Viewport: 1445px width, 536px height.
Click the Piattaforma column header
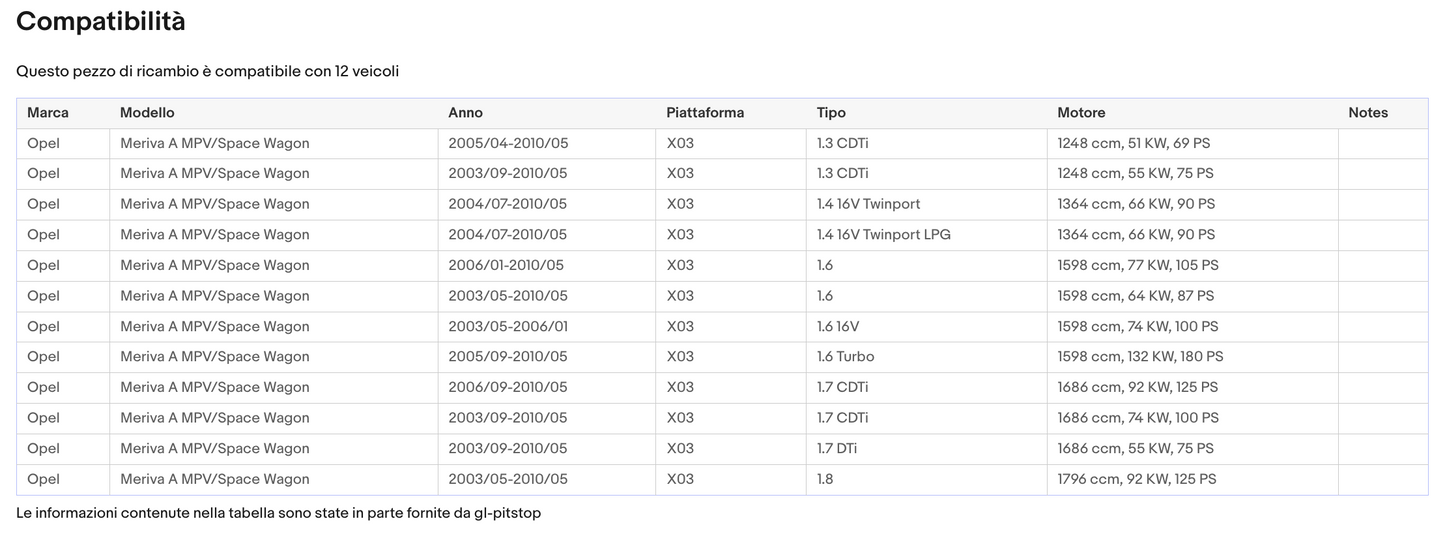[705, 113]
